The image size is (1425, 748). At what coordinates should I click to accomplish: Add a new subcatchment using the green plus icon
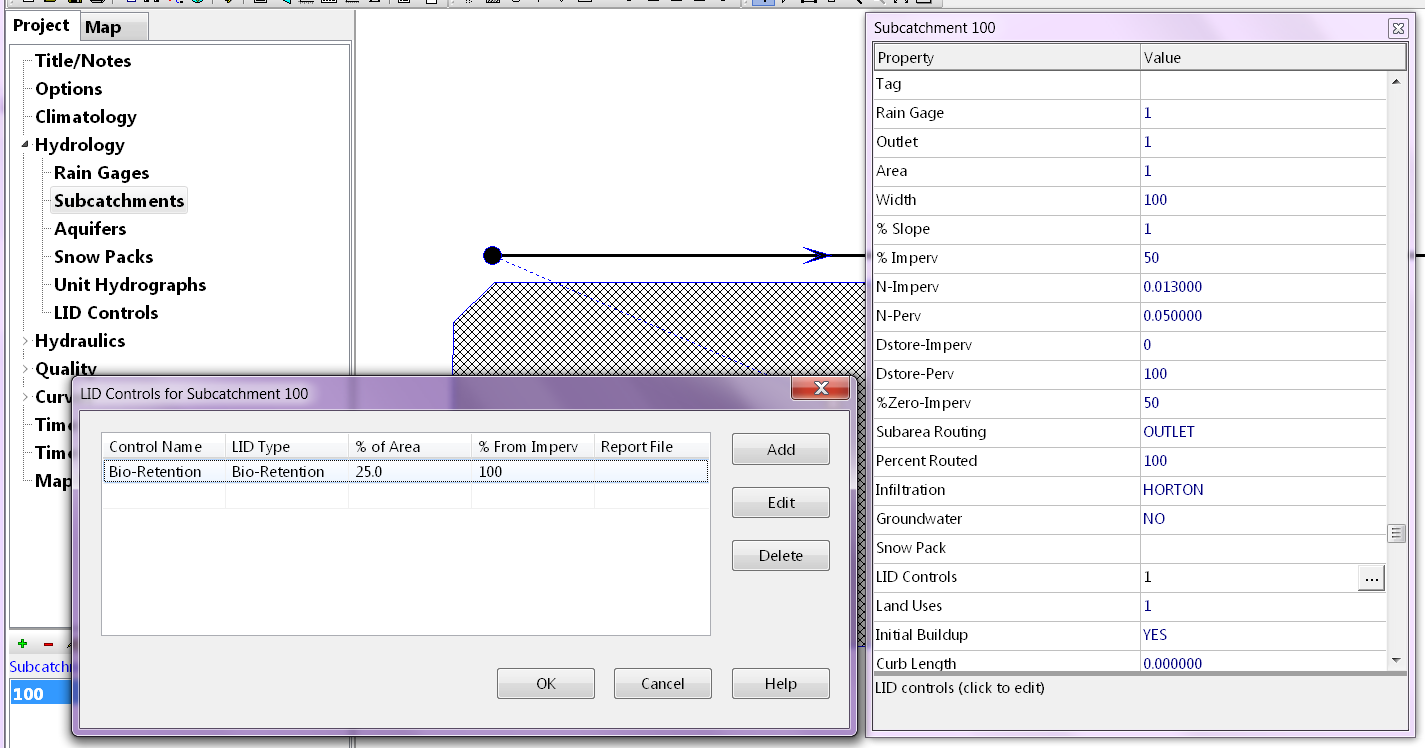(20, 644)
